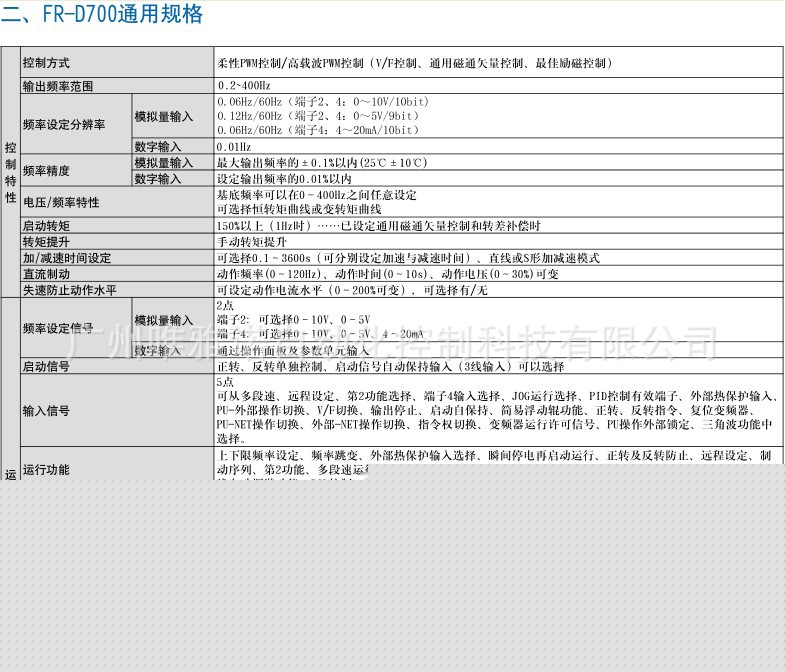Select the 控制方式 row label
The height and width of the screenshot is (672, 785).
(46, 63)
